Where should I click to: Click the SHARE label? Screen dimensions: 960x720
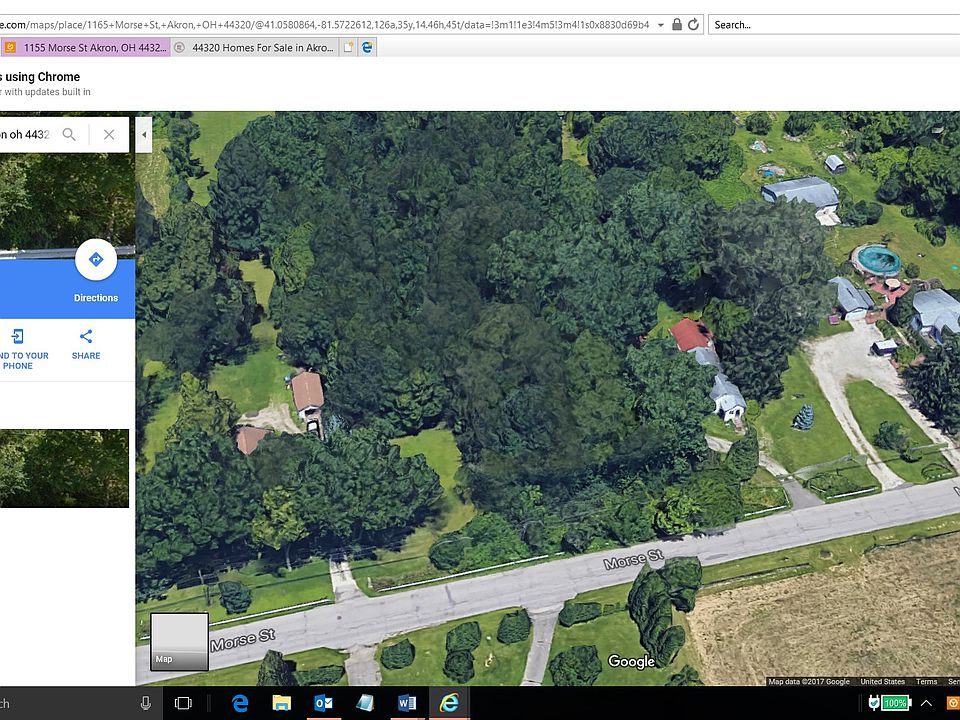tap(86, 356)
